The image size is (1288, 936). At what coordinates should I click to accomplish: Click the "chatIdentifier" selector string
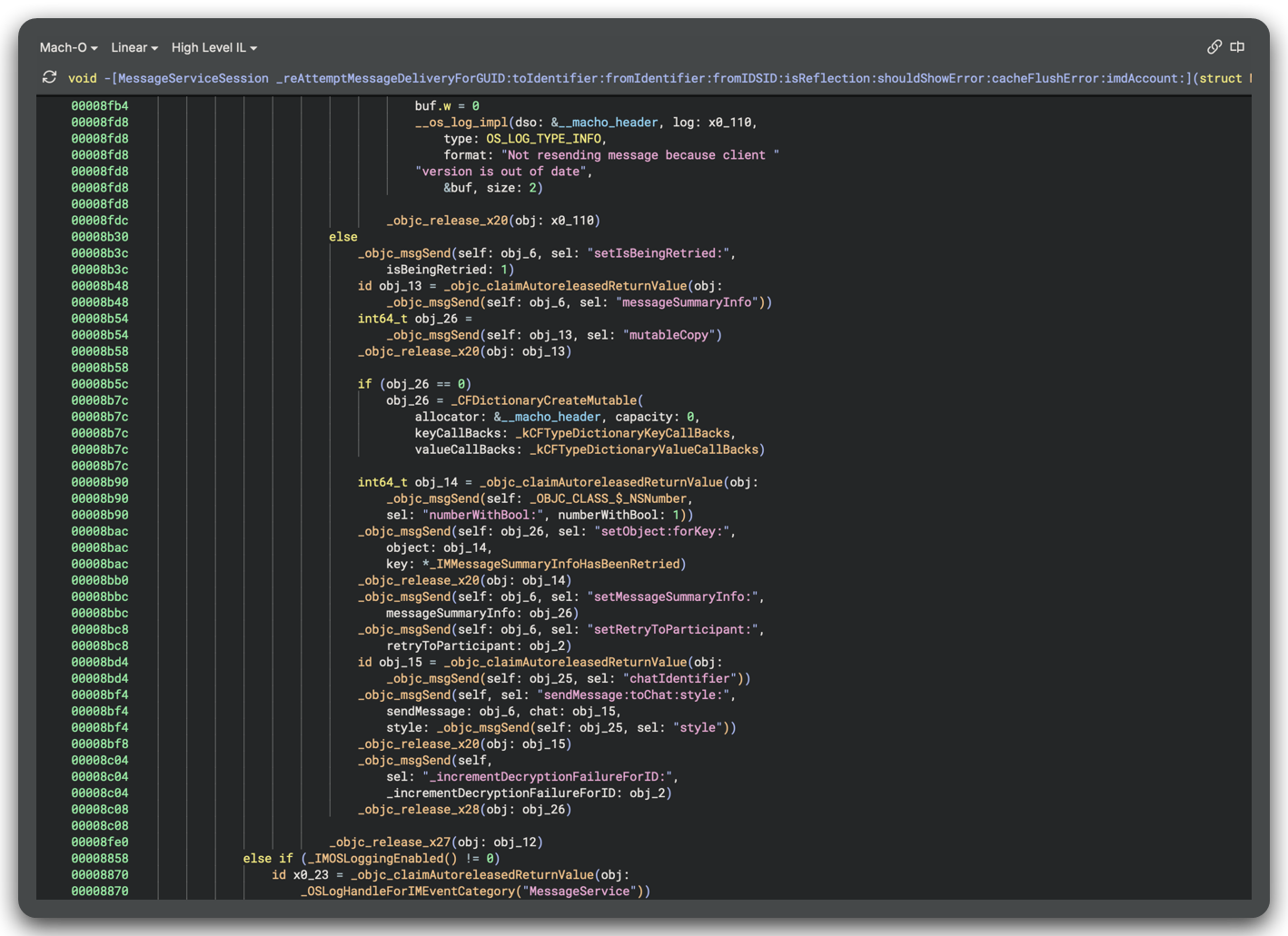coord(679,678)
